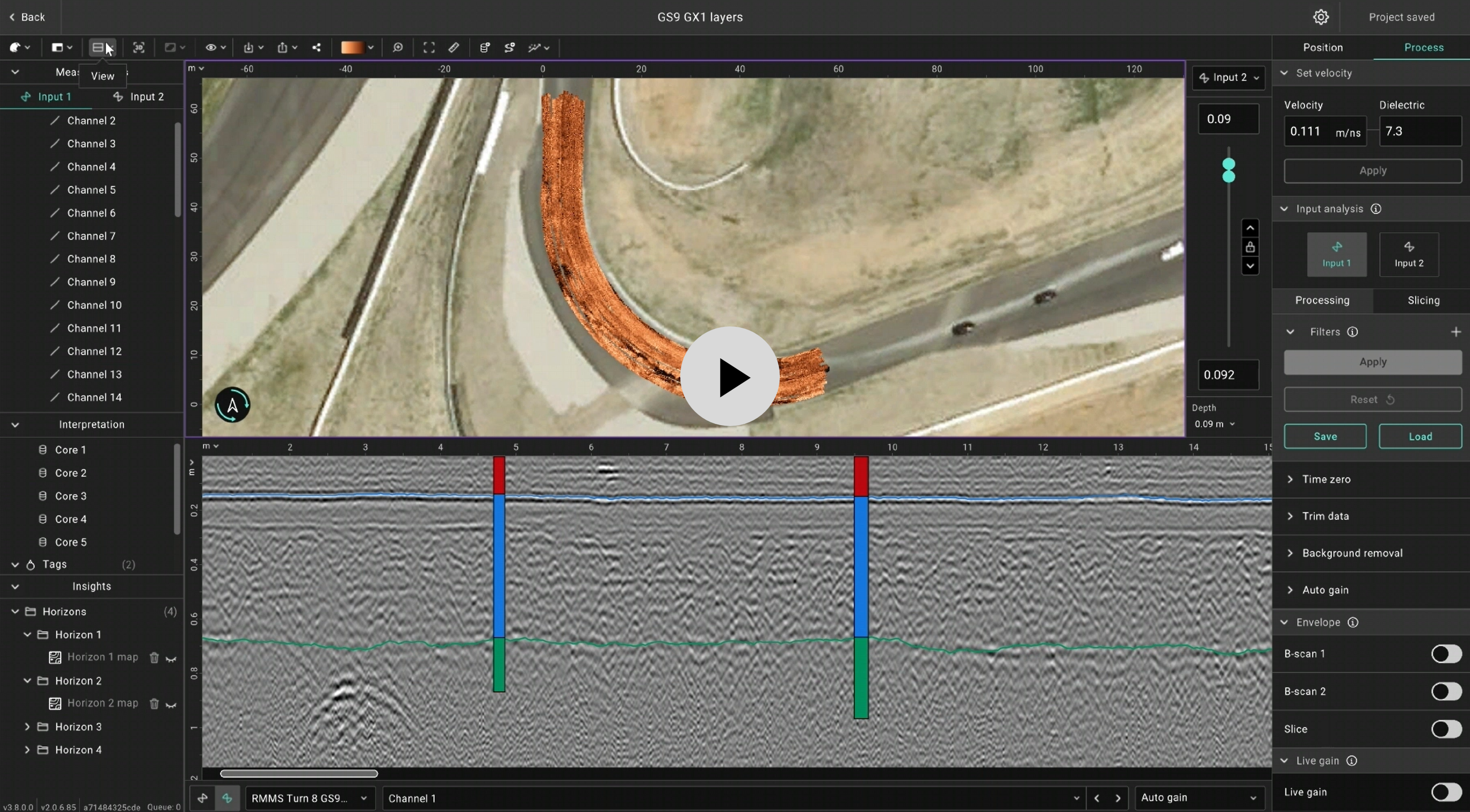The width and height of the screenshot is (1470, 812).
Task: Switch to the Position tab
Action: point(1323,47)
